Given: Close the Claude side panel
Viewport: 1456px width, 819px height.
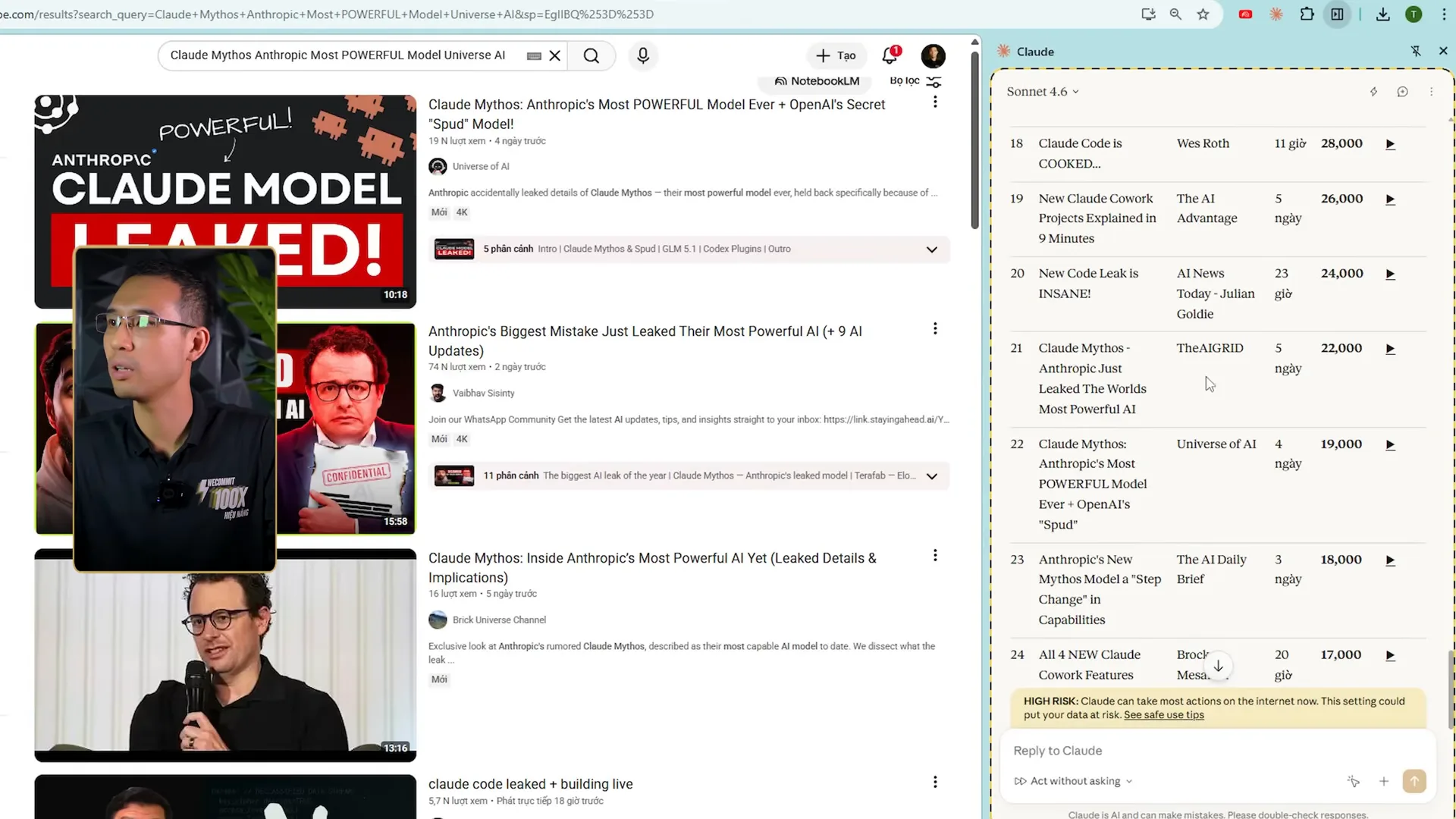Looking at the screenshot, I should 1443,51.
